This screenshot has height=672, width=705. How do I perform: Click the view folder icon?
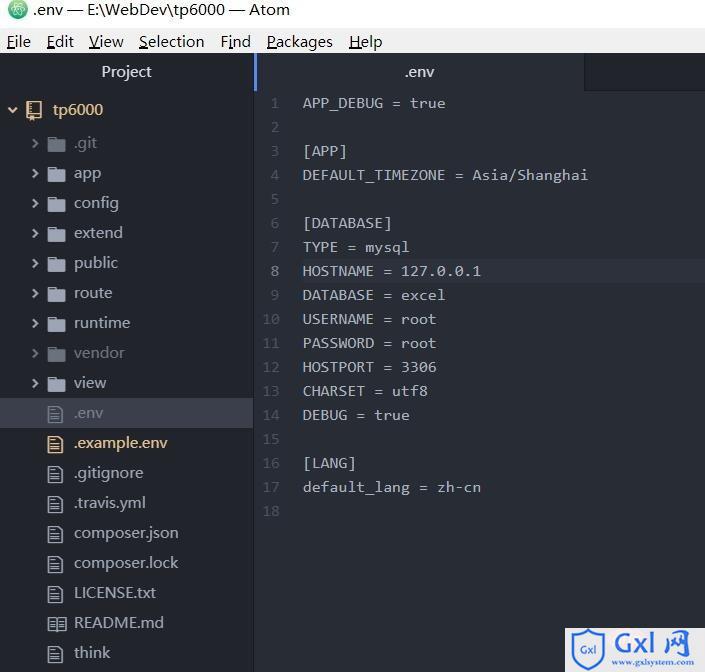(x=57, y=384)
